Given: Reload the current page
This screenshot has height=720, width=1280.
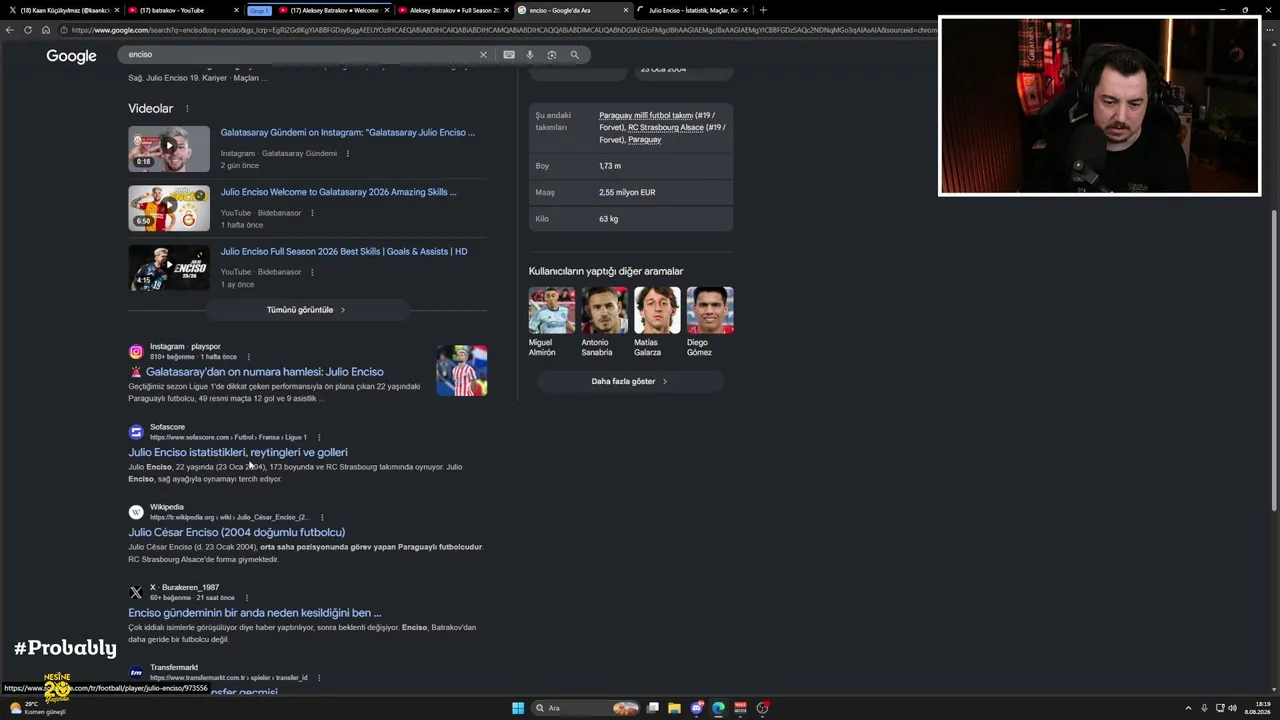Looking at the screenshot, I should pyautogui.click(x=28, y=30).
